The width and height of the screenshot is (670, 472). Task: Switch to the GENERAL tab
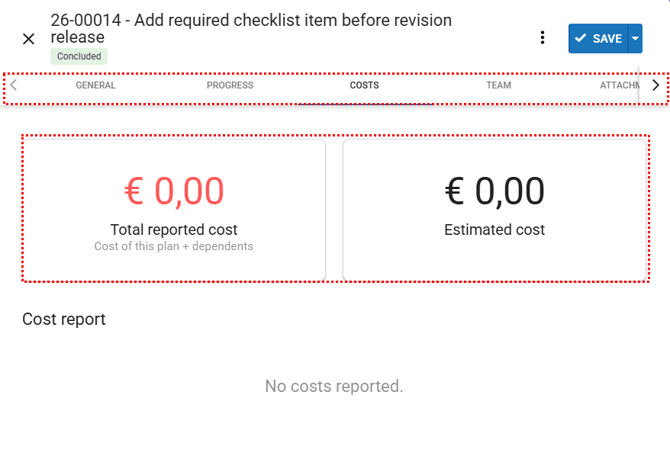[x=96, y=86]
